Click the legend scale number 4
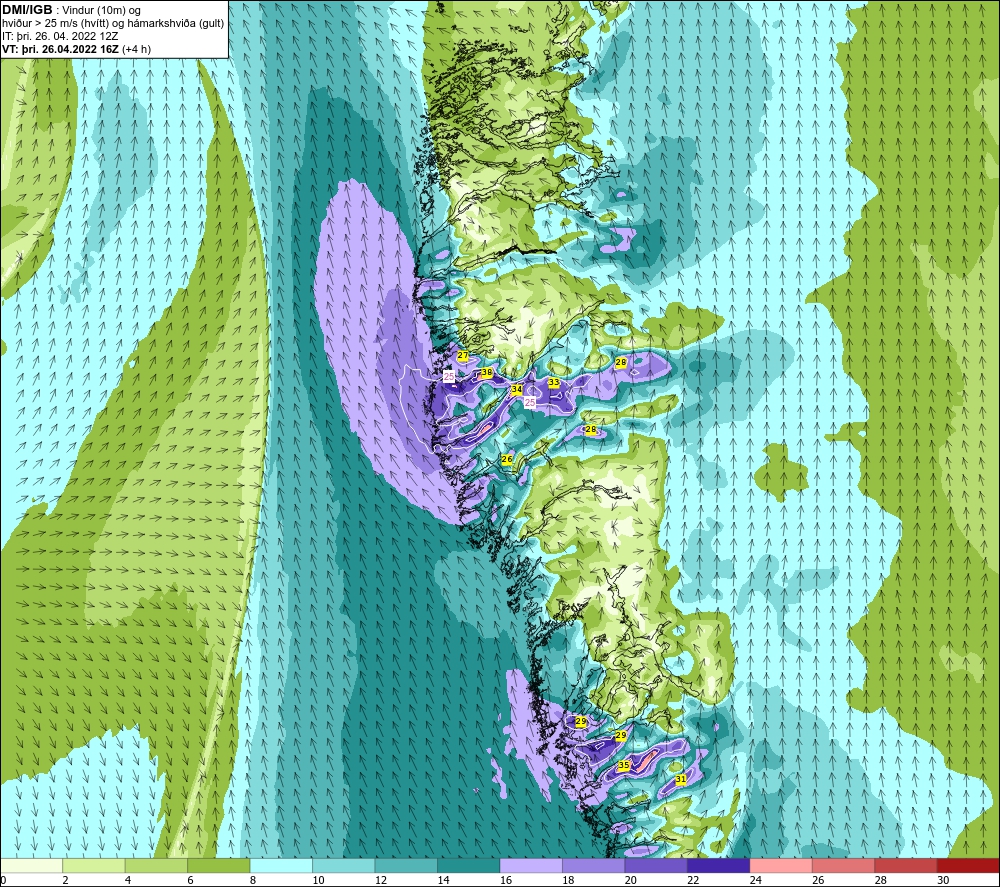The image size is (1000, 887). point(128,880)
